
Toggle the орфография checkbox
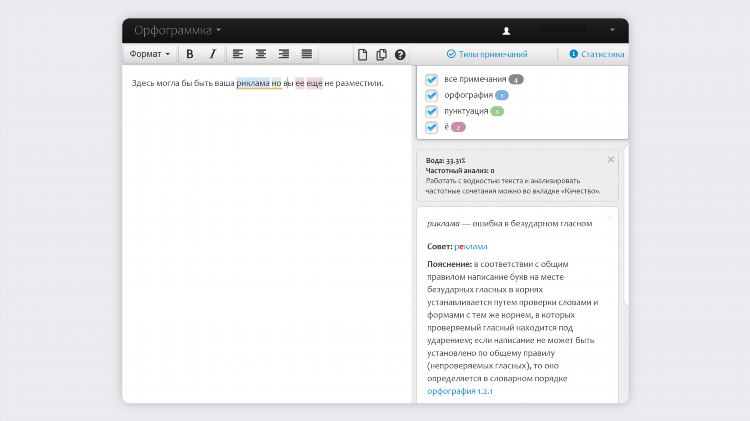[x=431, y=95]
